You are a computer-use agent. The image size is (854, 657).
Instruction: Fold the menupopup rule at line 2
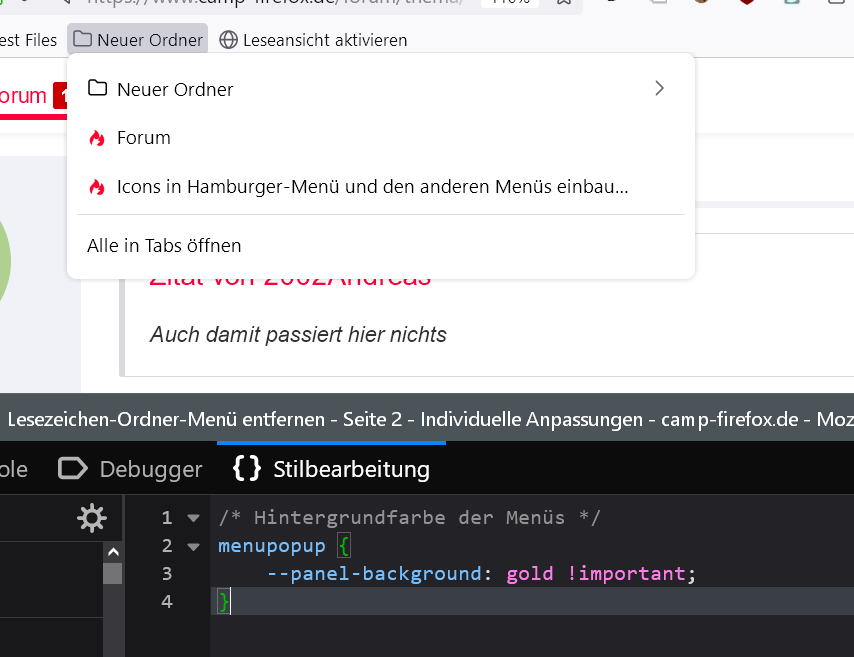point(194,546)
